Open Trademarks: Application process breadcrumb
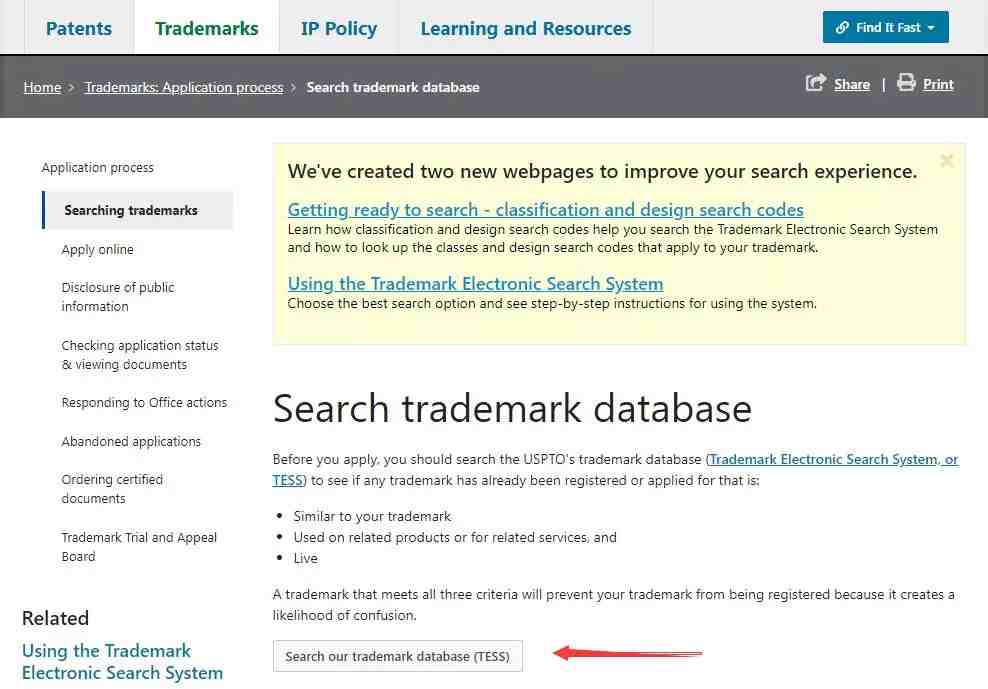988x689 pixels. 184,87
